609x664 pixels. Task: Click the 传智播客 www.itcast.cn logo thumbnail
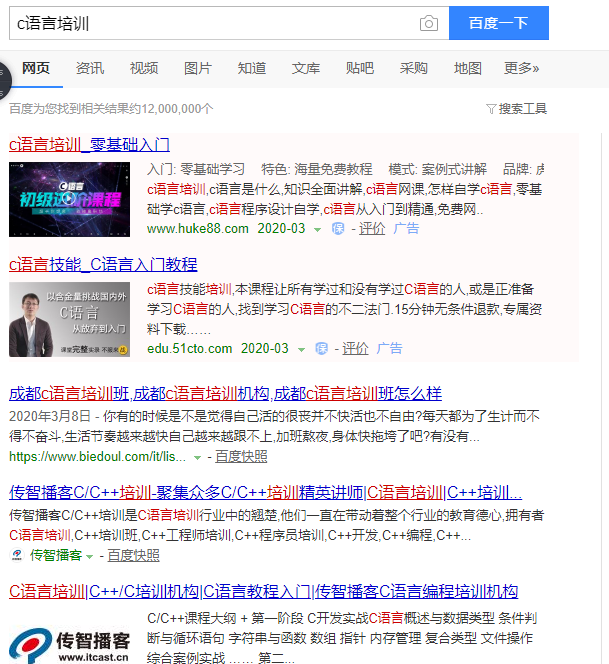[x=69, y=644]
